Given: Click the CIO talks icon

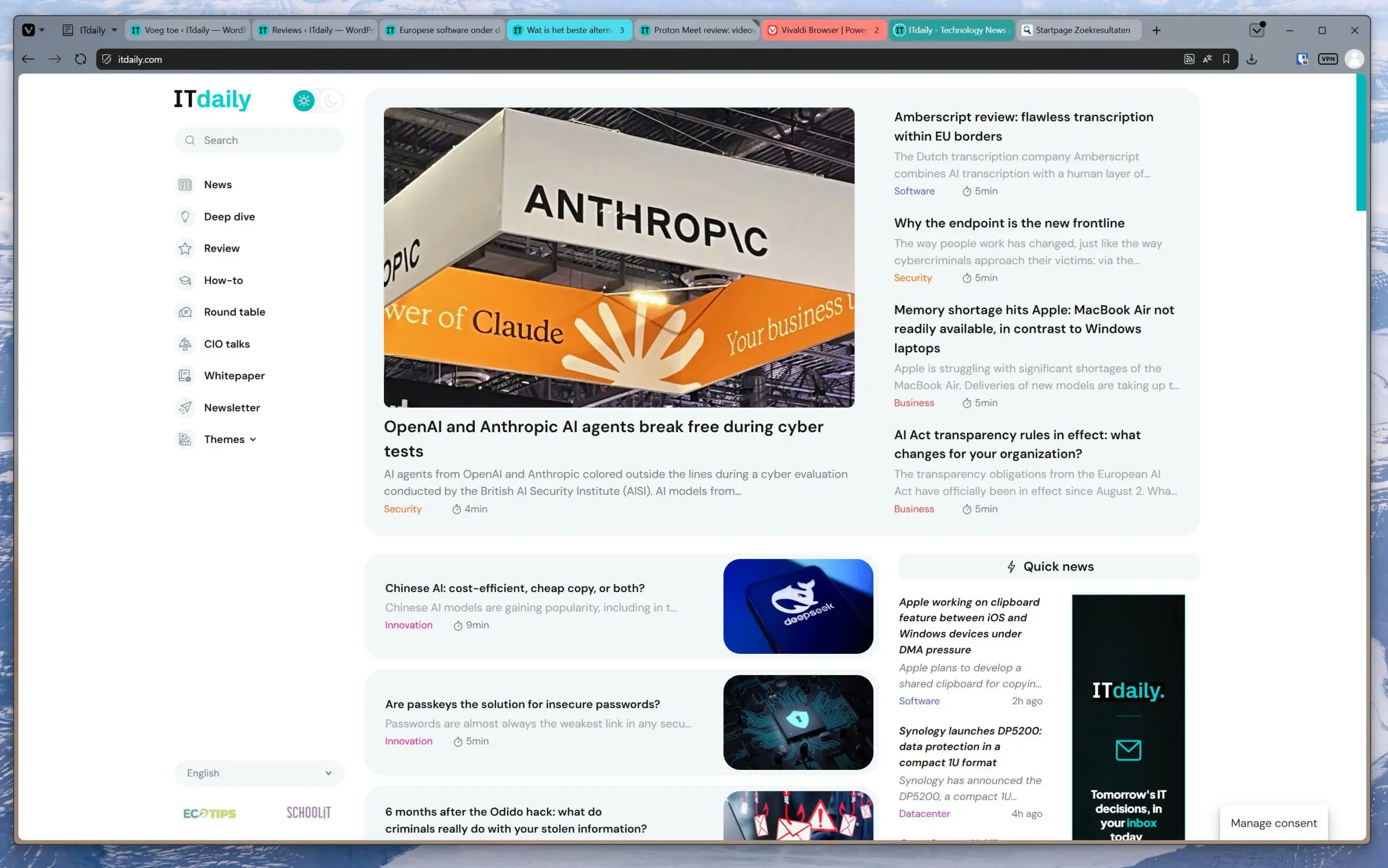Looking at the screenshot, I should point(185,344).
